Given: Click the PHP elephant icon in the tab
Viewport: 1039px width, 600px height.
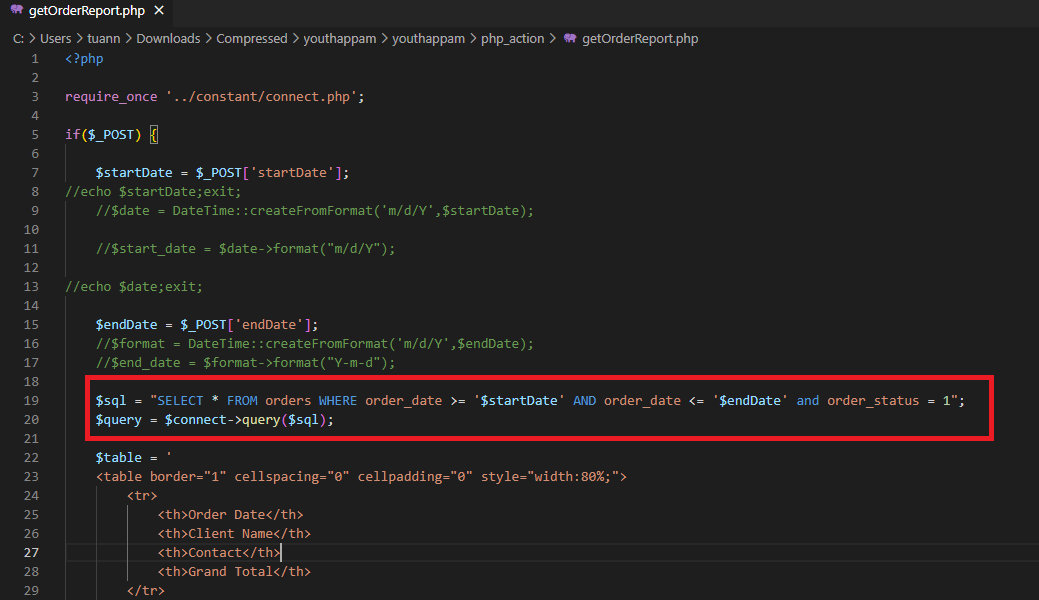Looking at the screenshot, I should (17, 10).
